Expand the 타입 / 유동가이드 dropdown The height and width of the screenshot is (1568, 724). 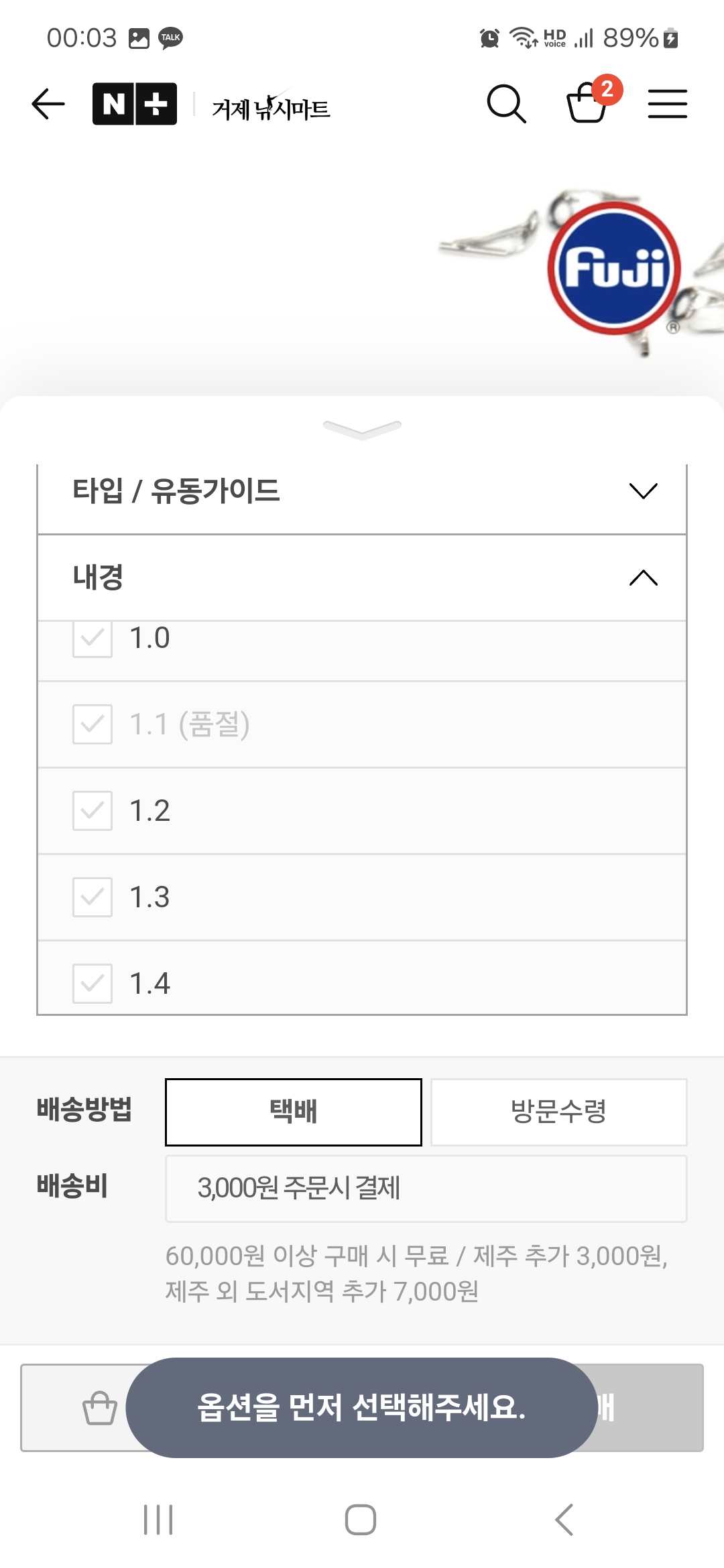point(362,491)
